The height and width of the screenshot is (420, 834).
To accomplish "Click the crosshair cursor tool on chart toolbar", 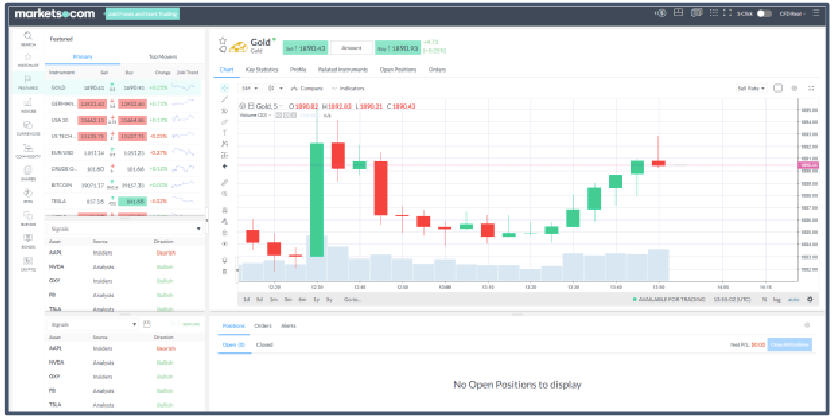I will point(224,88).
